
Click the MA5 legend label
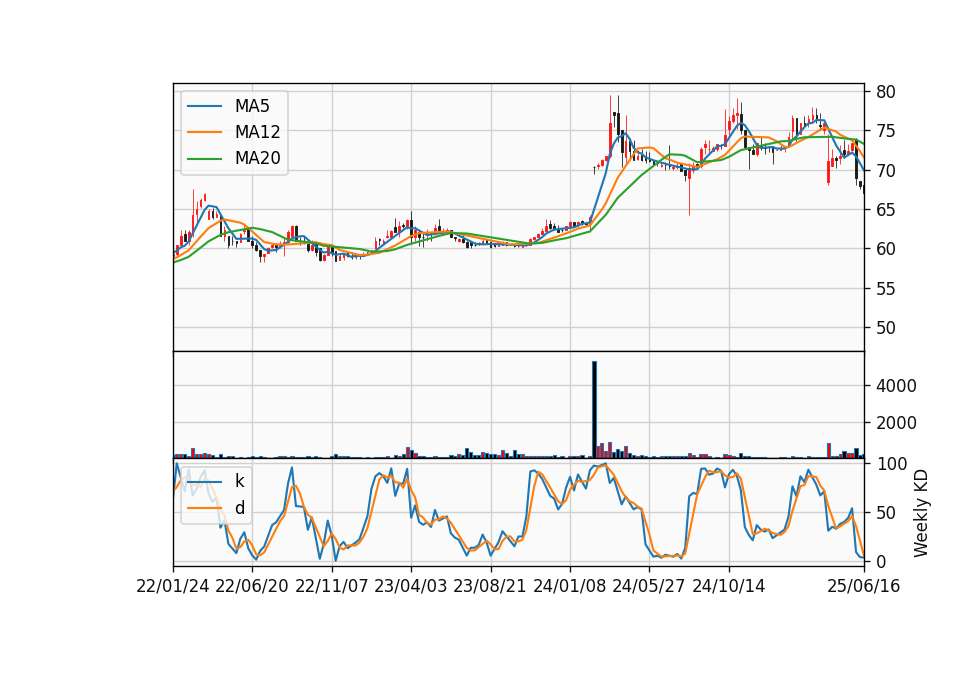coord(252,106)
